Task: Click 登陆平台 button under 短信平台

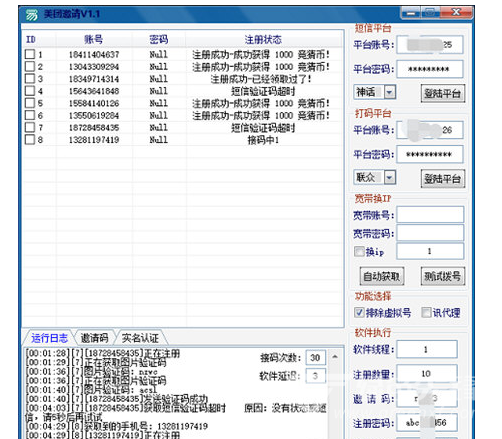Action: coord(443,94)
